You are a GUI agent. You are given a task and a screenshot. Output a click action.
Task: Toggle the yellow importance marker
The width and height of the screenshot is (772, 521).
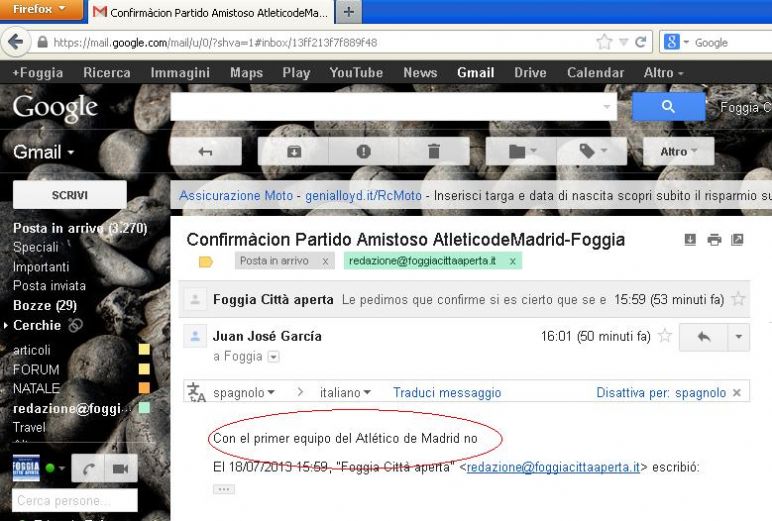[x=206, y=261]
